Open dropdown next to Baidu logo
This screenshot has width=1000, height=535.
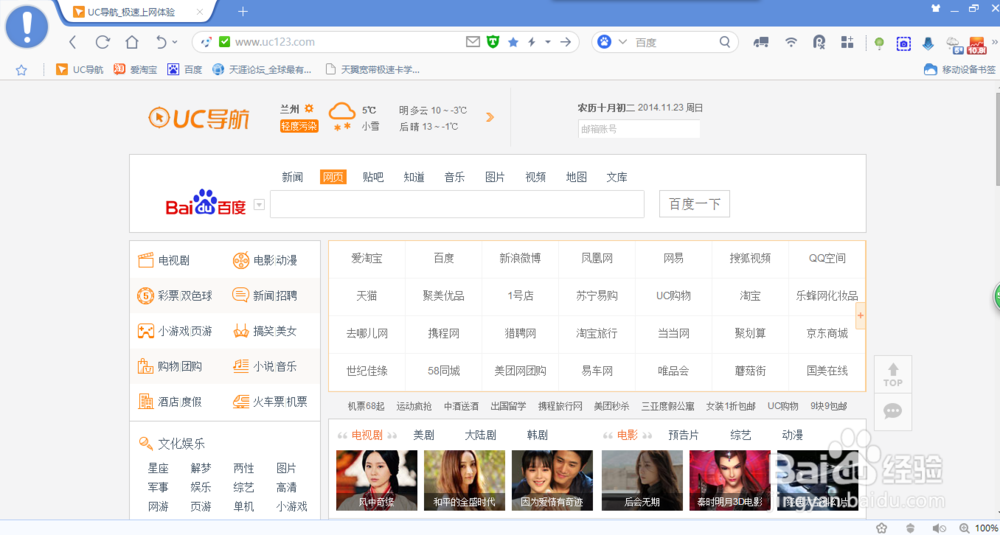click(x=259, y=205)
